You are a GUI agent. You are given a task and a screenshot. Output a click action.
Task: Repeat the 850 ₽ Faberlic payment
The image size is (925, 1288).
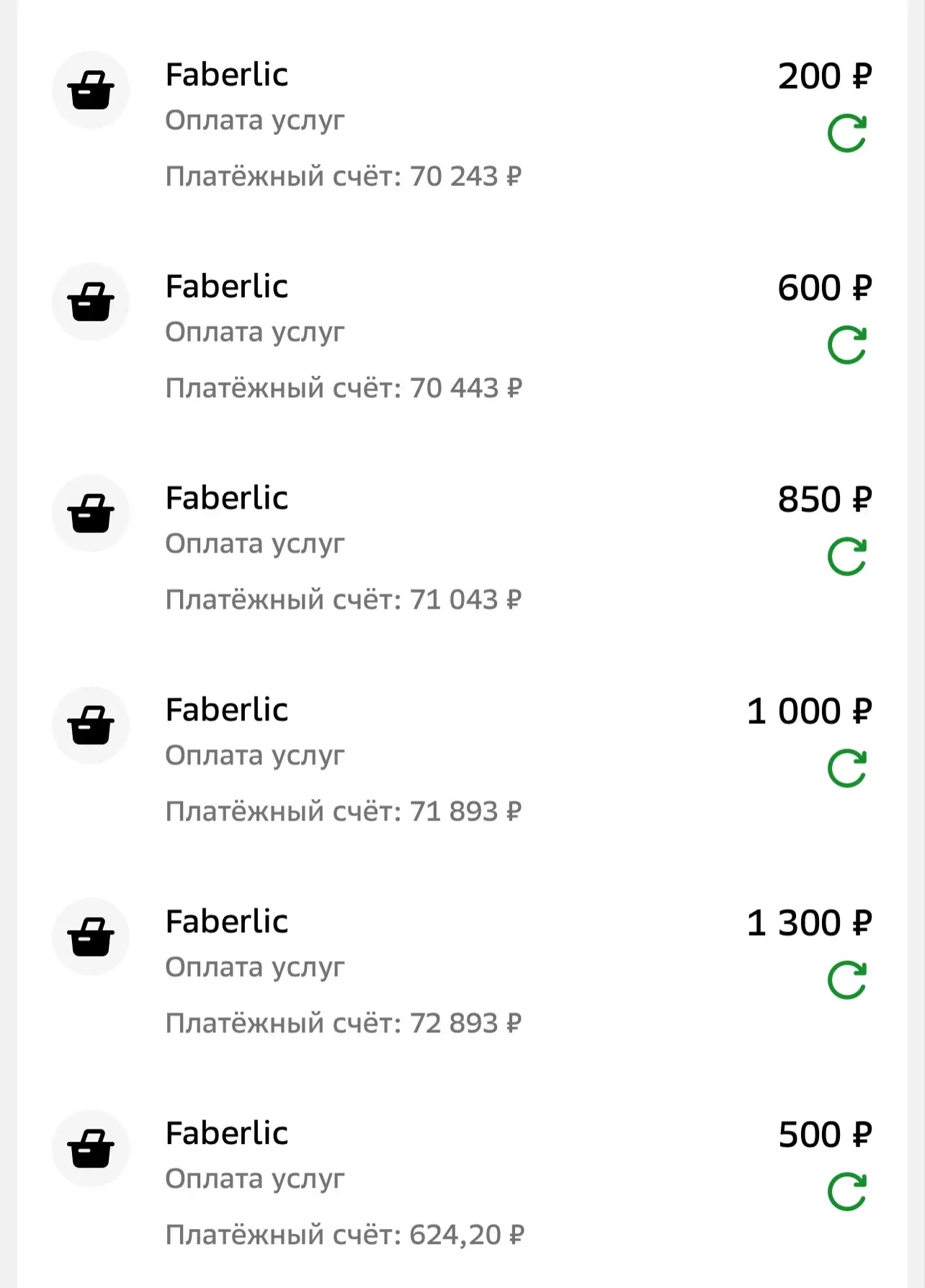click(x=847, y=557)
